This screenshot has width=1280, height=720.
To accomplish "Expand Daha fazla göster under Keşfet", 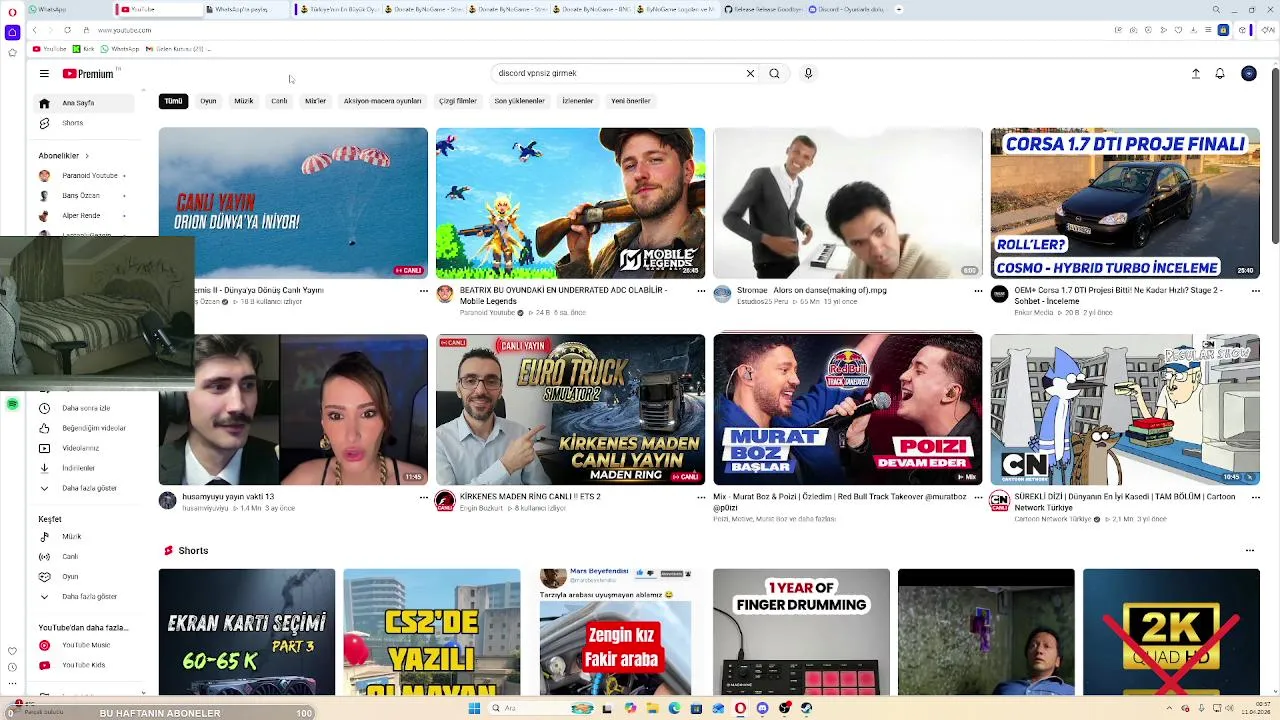I will [86, 596].
